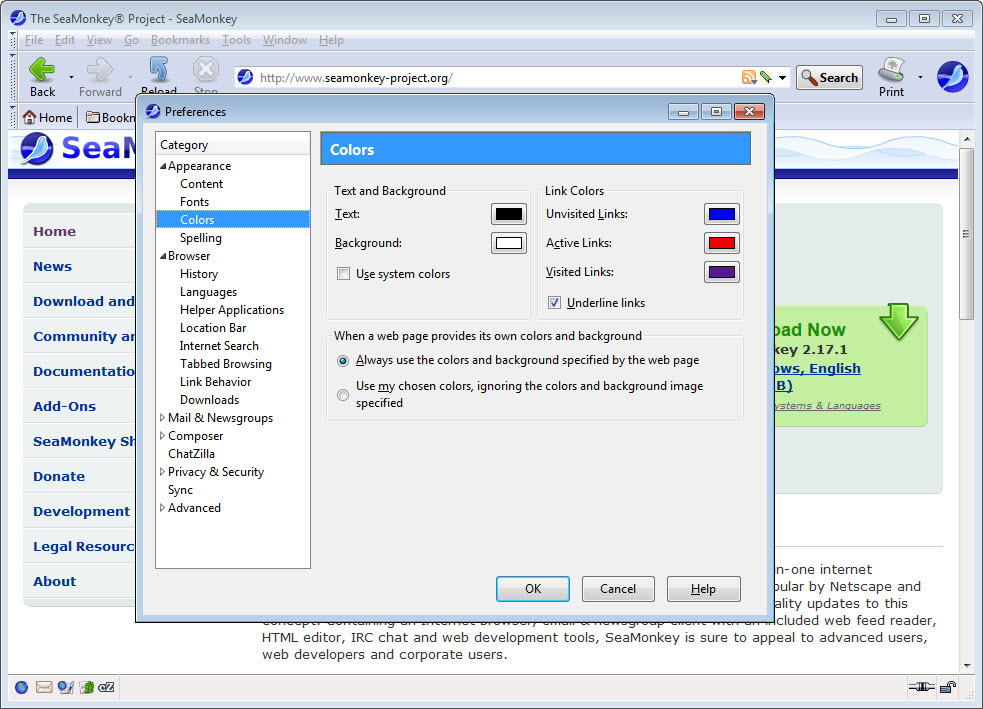This screenshot has height=709, width=983.
Task: Open the Browser component from the status bar
Action: click(21, 687)
